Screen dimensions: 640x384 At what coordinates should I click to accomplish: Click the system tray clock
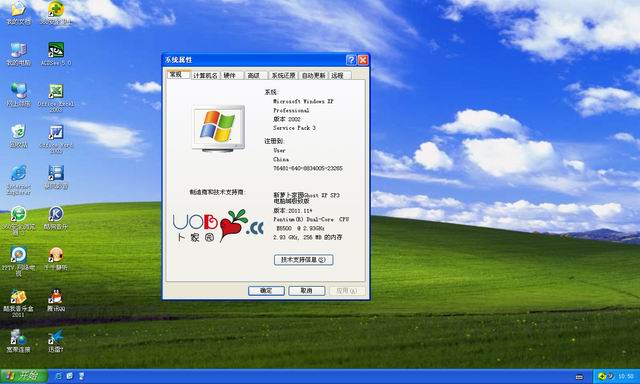pos(626,376)
